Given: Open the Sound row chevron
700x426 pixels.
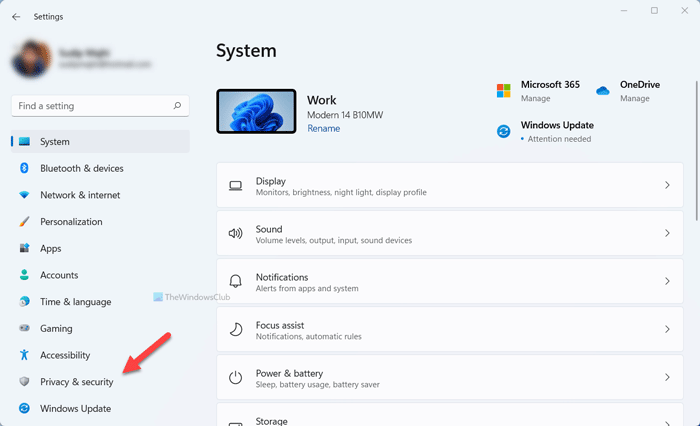Looking at the screenshot, I should click(x=666, y=234).
